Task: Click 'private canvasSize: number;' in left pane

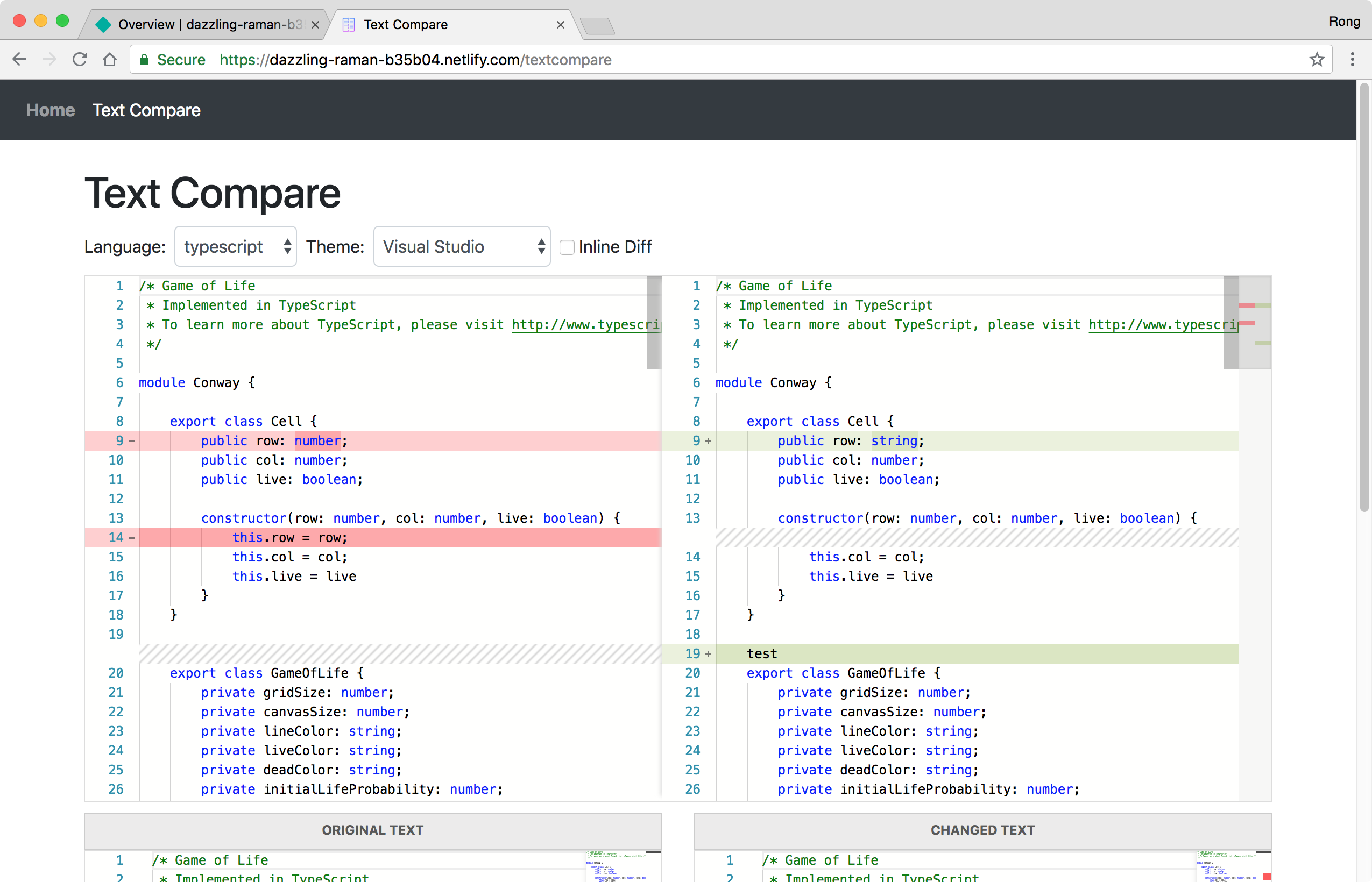Action: pos(305,712)
